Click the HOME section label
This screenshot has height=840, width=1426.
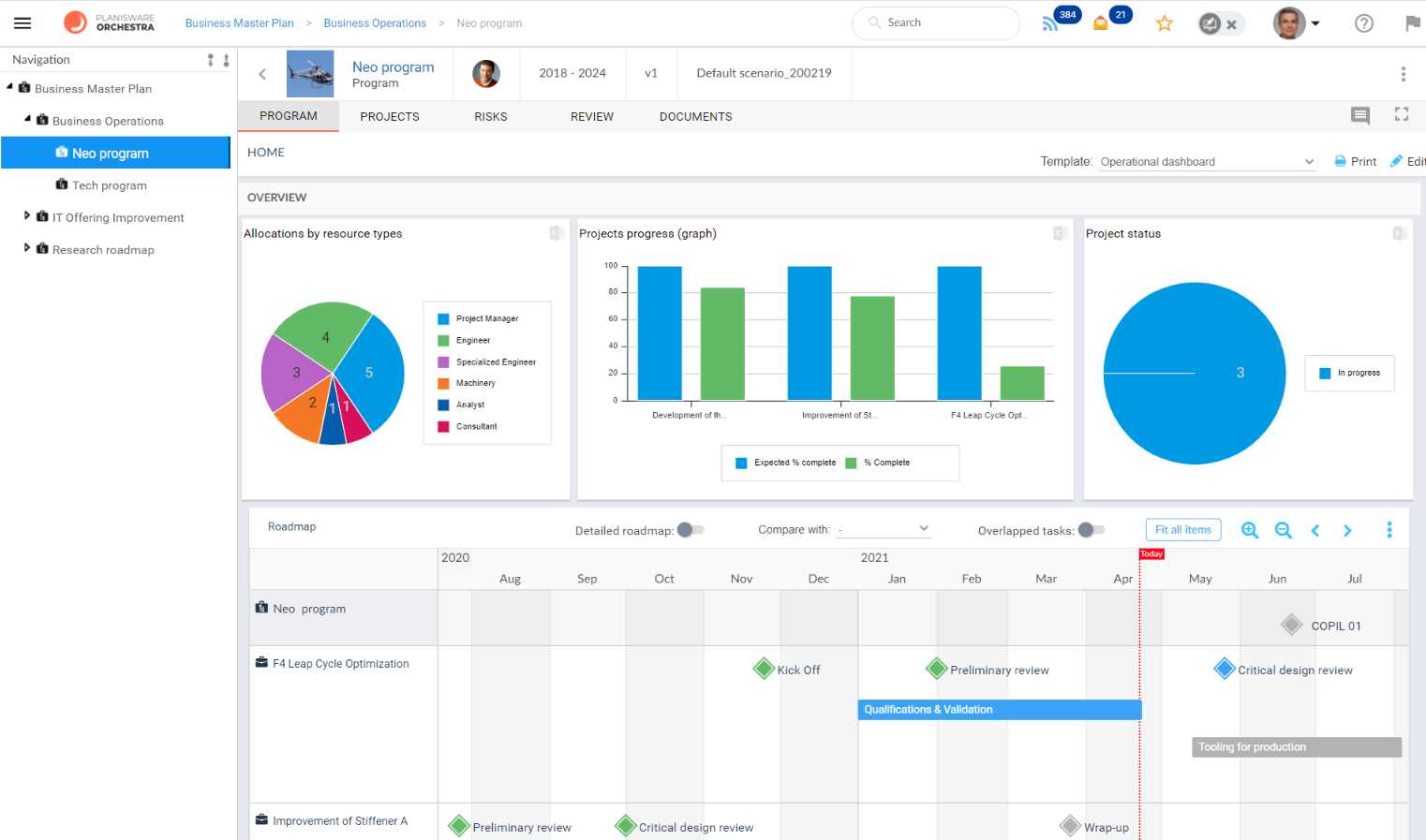(266, 153)
